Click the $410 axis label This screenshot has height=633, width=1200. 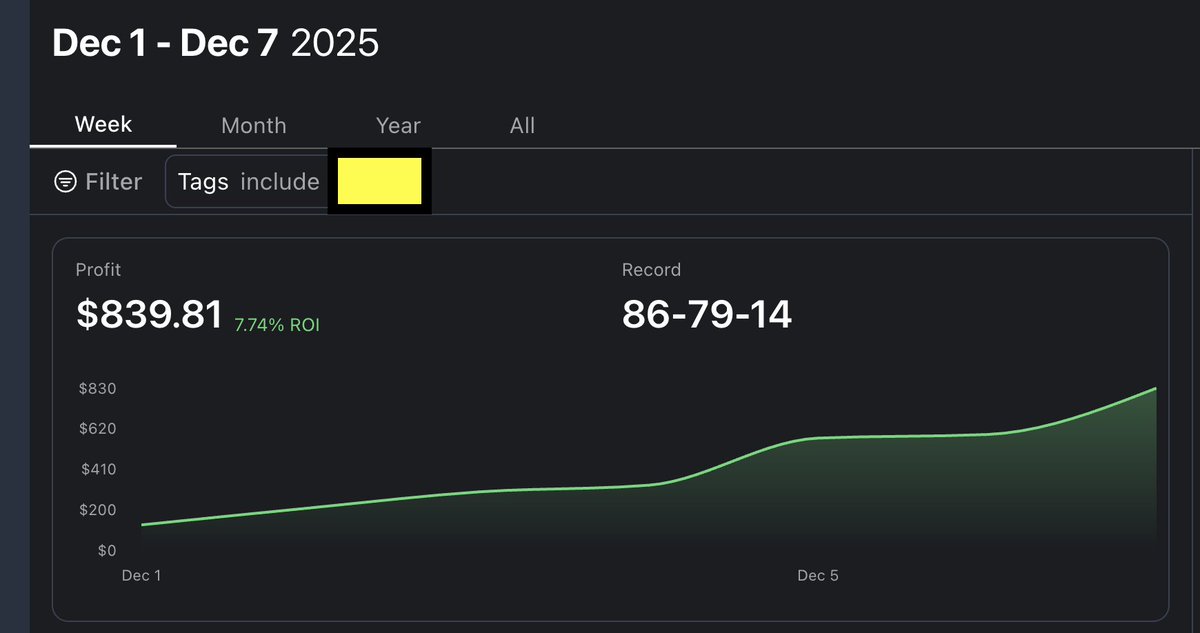[97, 469]
